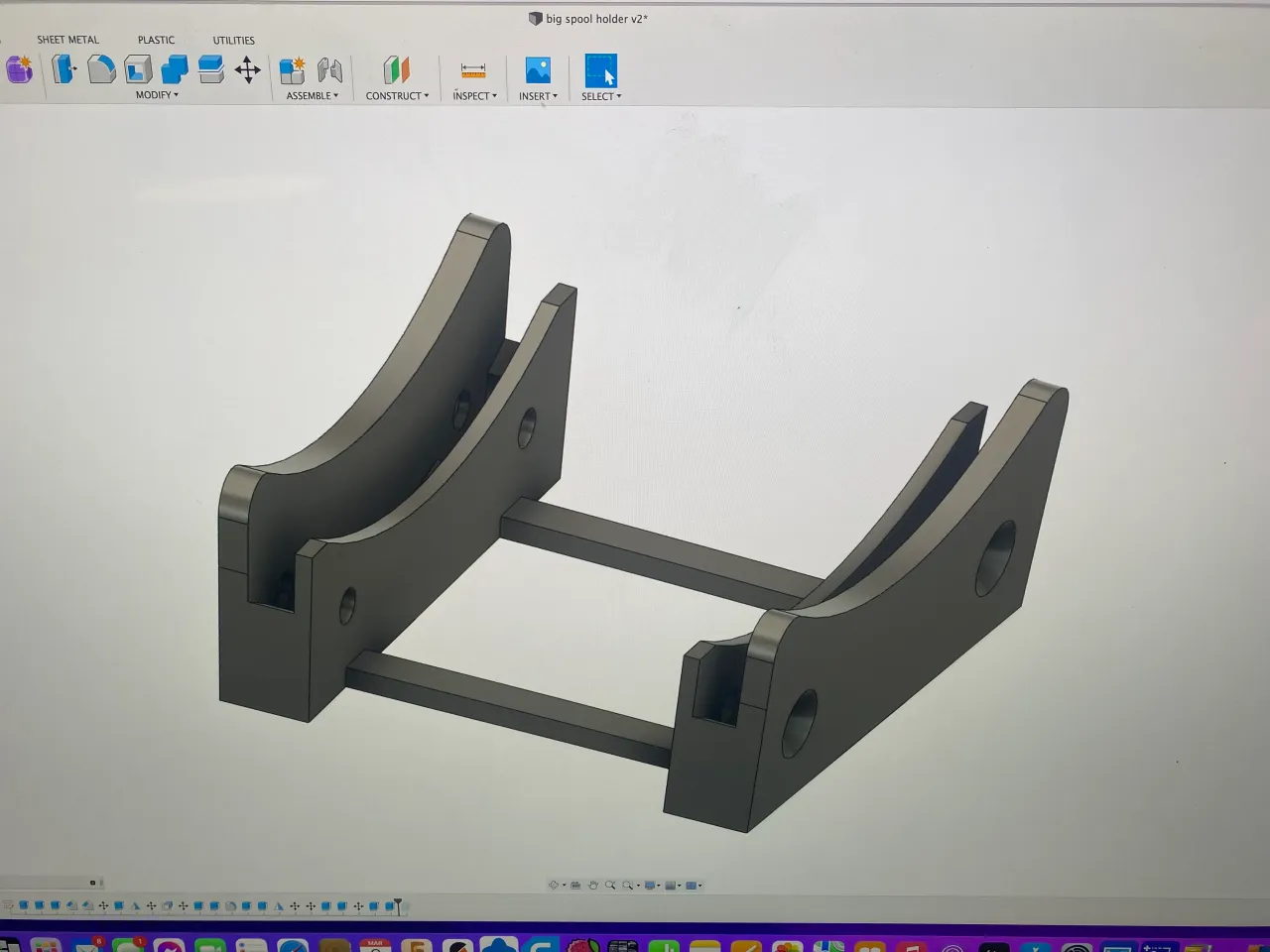Open the Grid and Snaps dropdown
Viewport: 1270px width, 952px height.
[x=671, y=885]
